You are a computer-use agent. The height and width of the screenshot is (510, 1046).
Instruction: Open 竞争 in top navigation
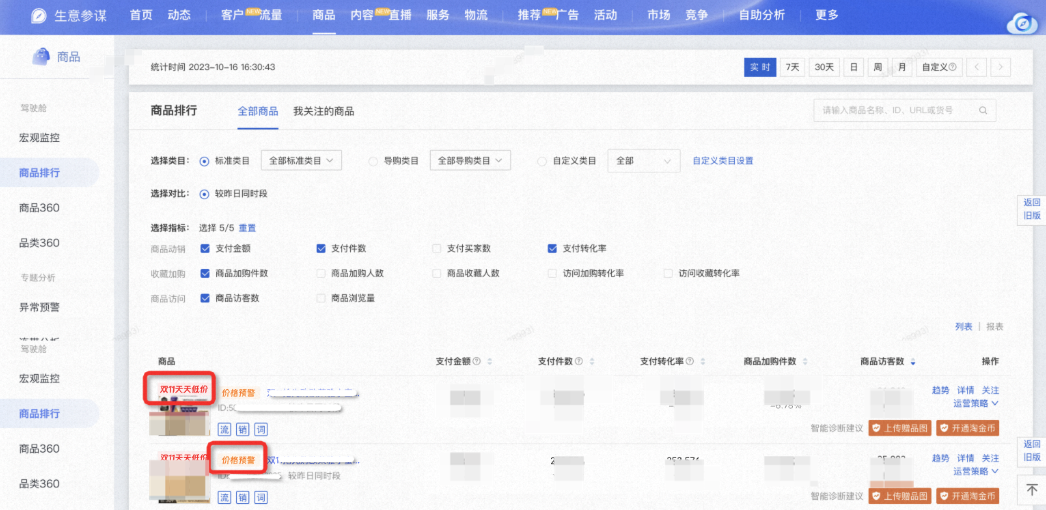pyautogui.click(x=696, y=15)
